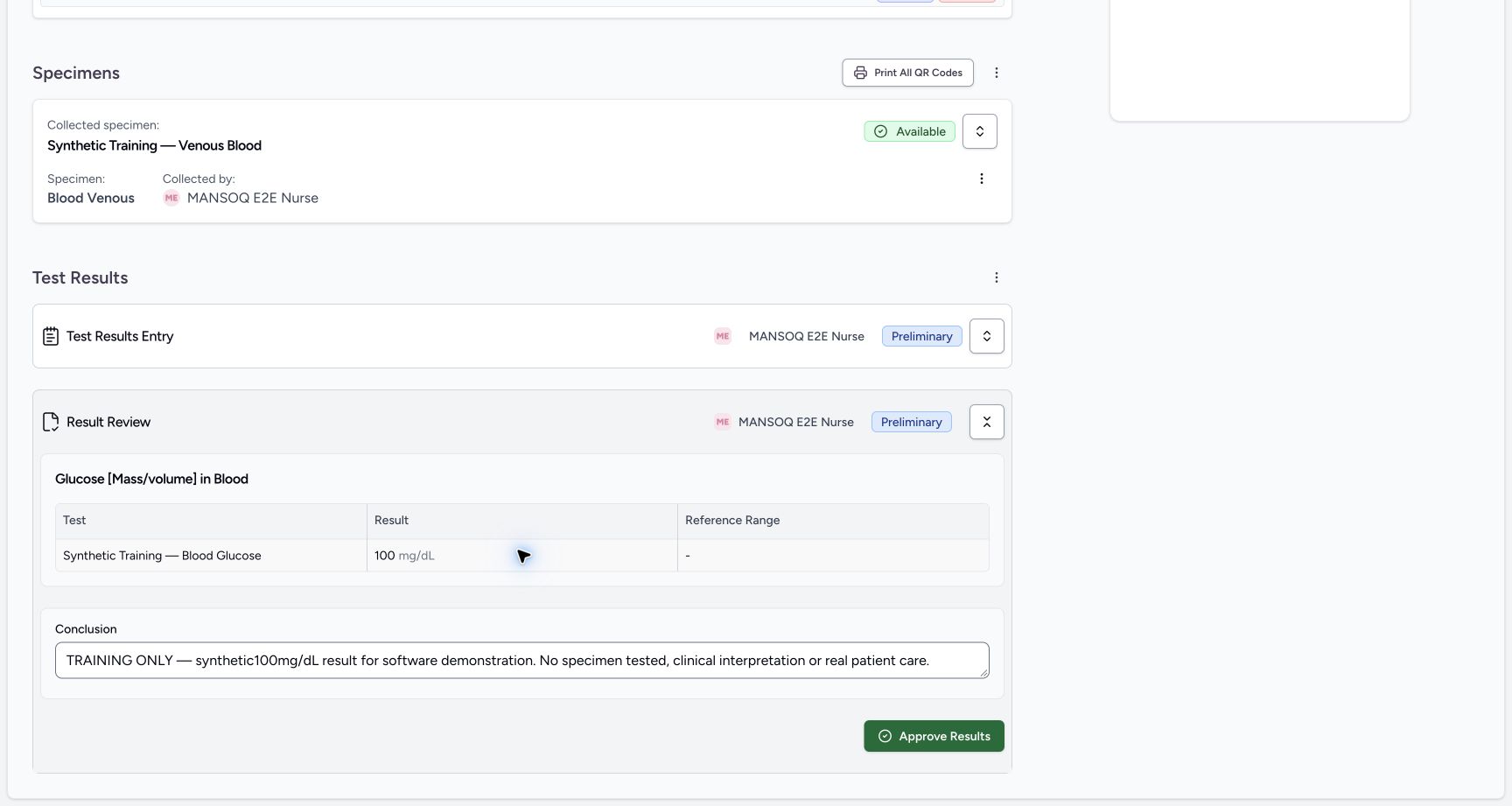Click the Test Results Entry label
The height and width of the screenshot is (806, 1512).
coord(120,336)
